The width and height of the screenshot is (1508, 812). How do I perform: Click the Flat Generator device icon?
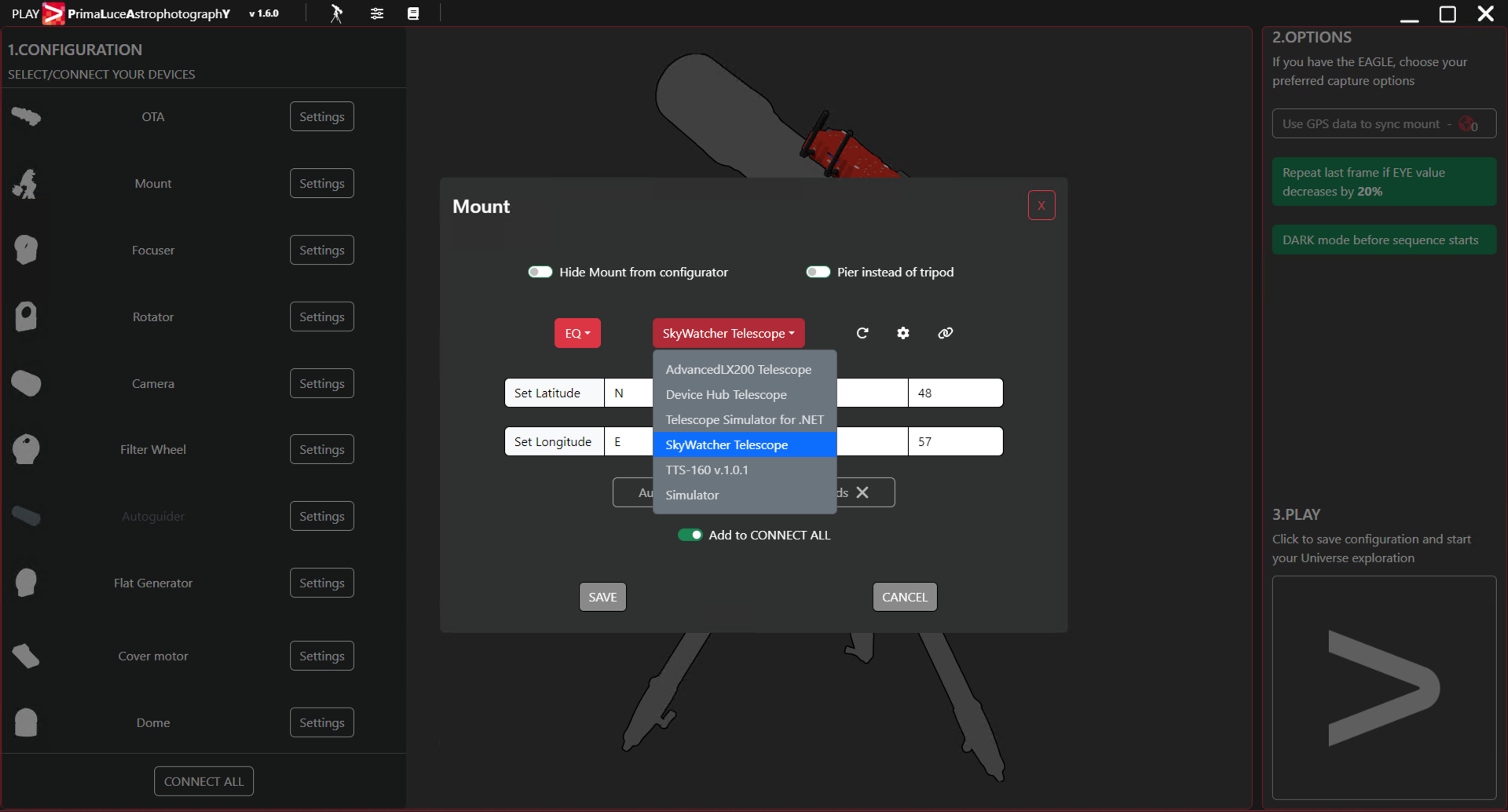click(26, 583)
